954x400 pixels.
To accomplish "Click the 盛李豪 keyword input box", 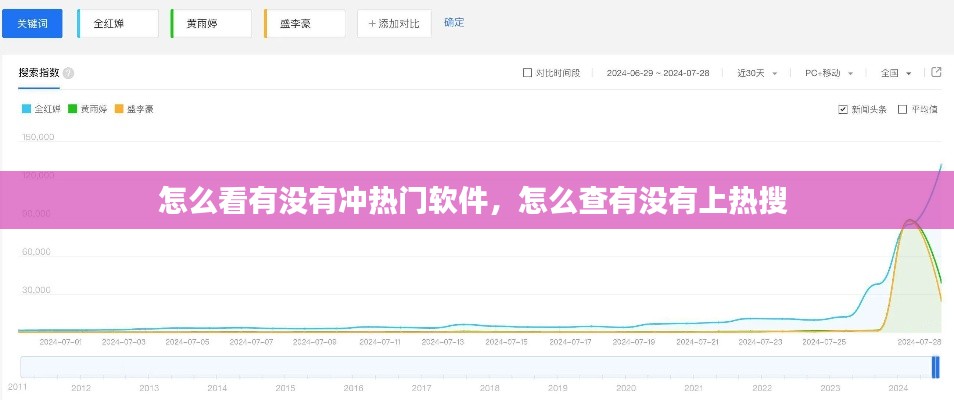I will pos(305,23).
